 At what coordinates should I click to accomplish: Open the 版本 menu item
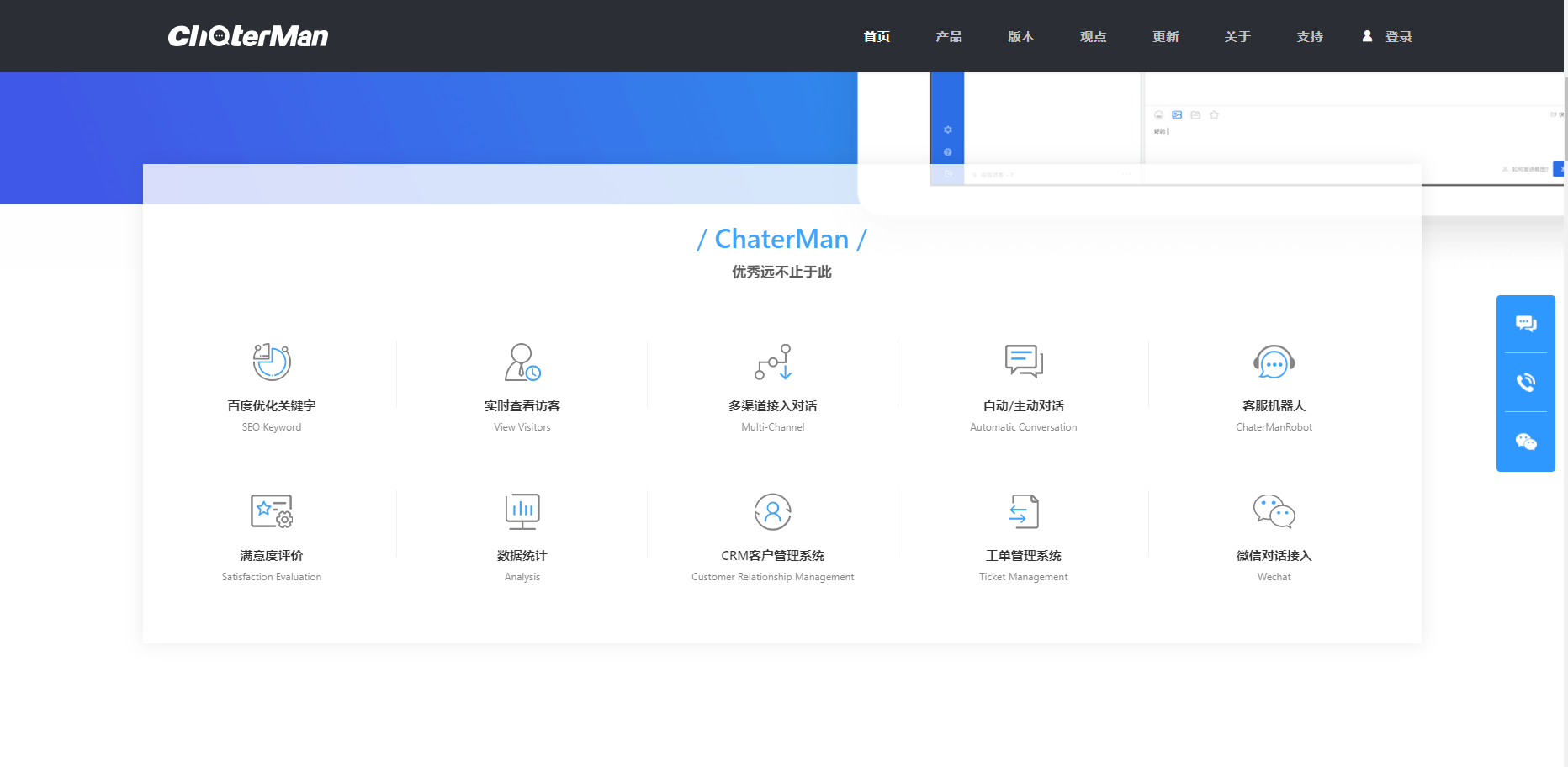pos(1021,36)
